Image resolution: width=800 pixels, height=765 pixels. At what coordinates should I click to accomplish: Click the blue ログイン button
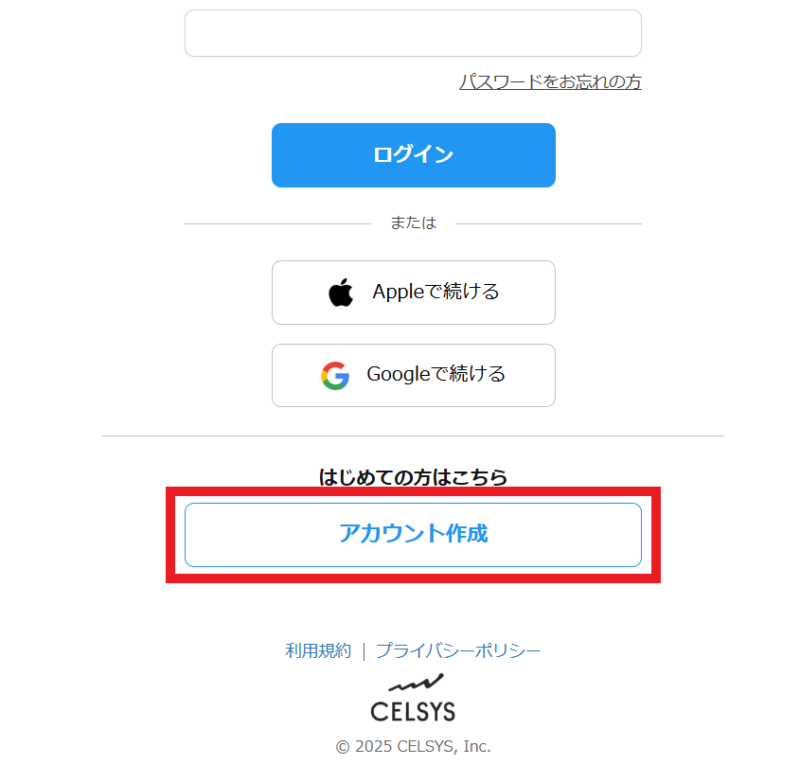point(413,155)
